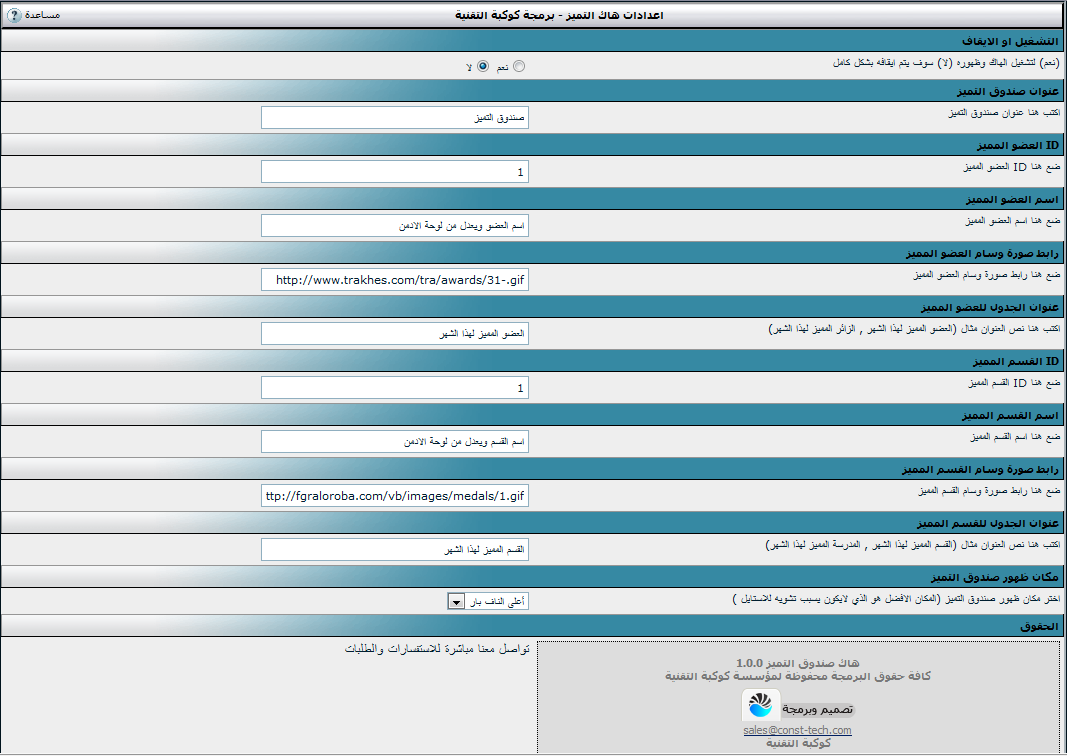Click the featured member ID input field
Image resolution: width=1067 pixels, height=756 pixels.
(395, 171)
